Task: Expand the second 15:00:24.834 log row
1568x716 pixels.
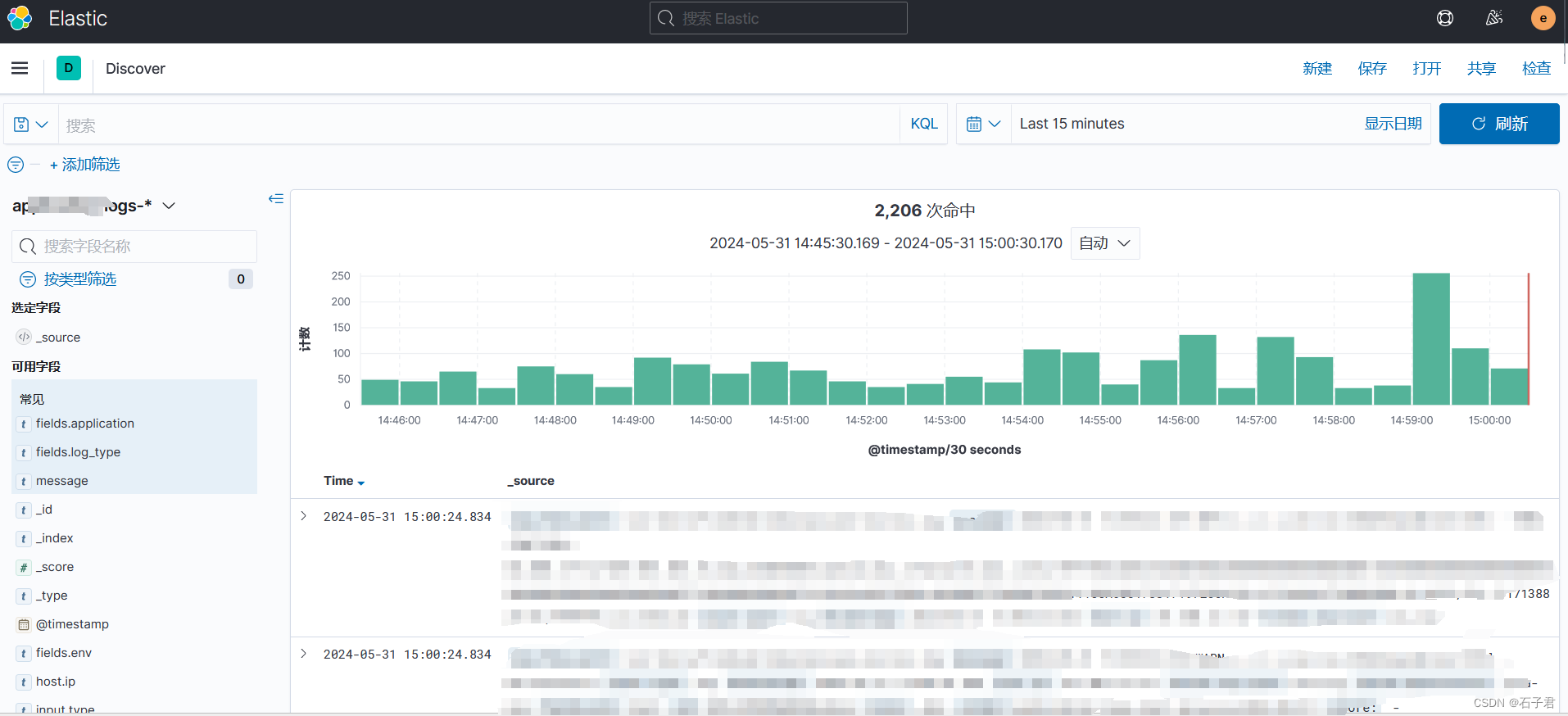Action: tap(304, 654)
